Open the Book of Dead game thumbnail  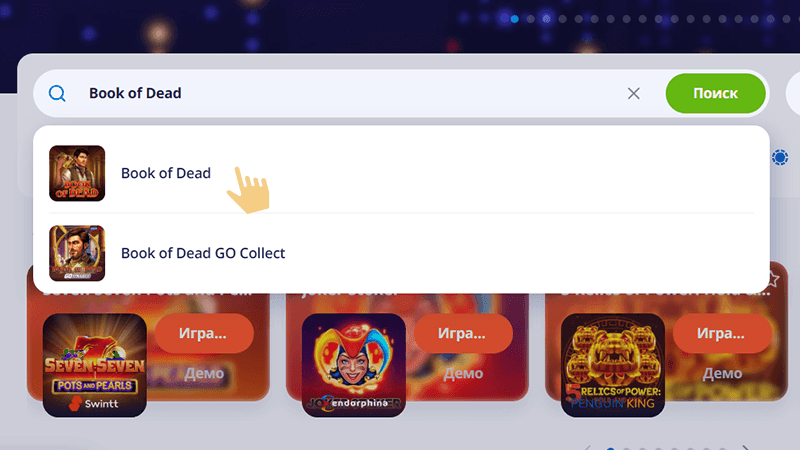(77, 173)
